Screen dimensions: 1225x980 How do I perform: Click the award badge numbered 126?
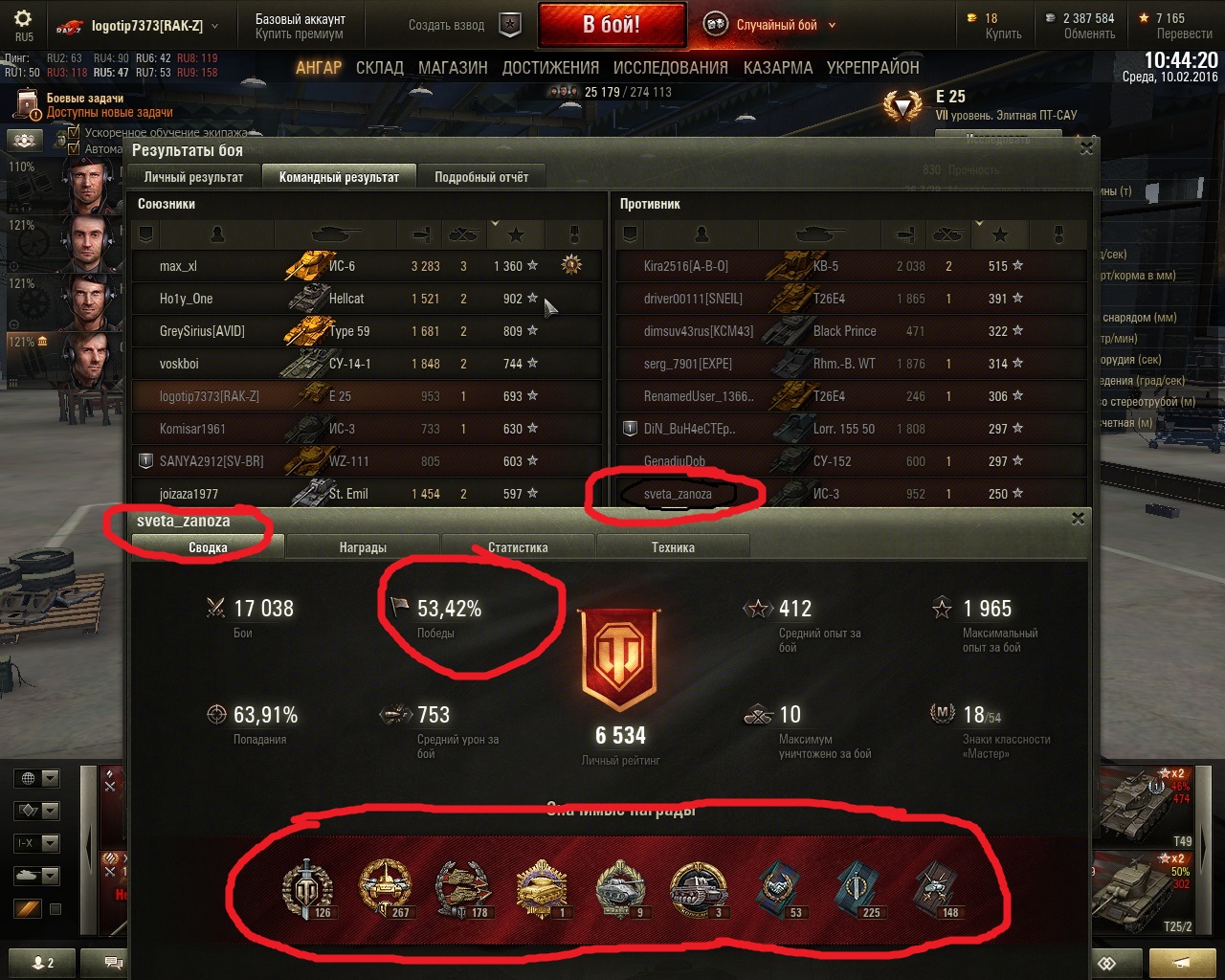pos(307,888)
